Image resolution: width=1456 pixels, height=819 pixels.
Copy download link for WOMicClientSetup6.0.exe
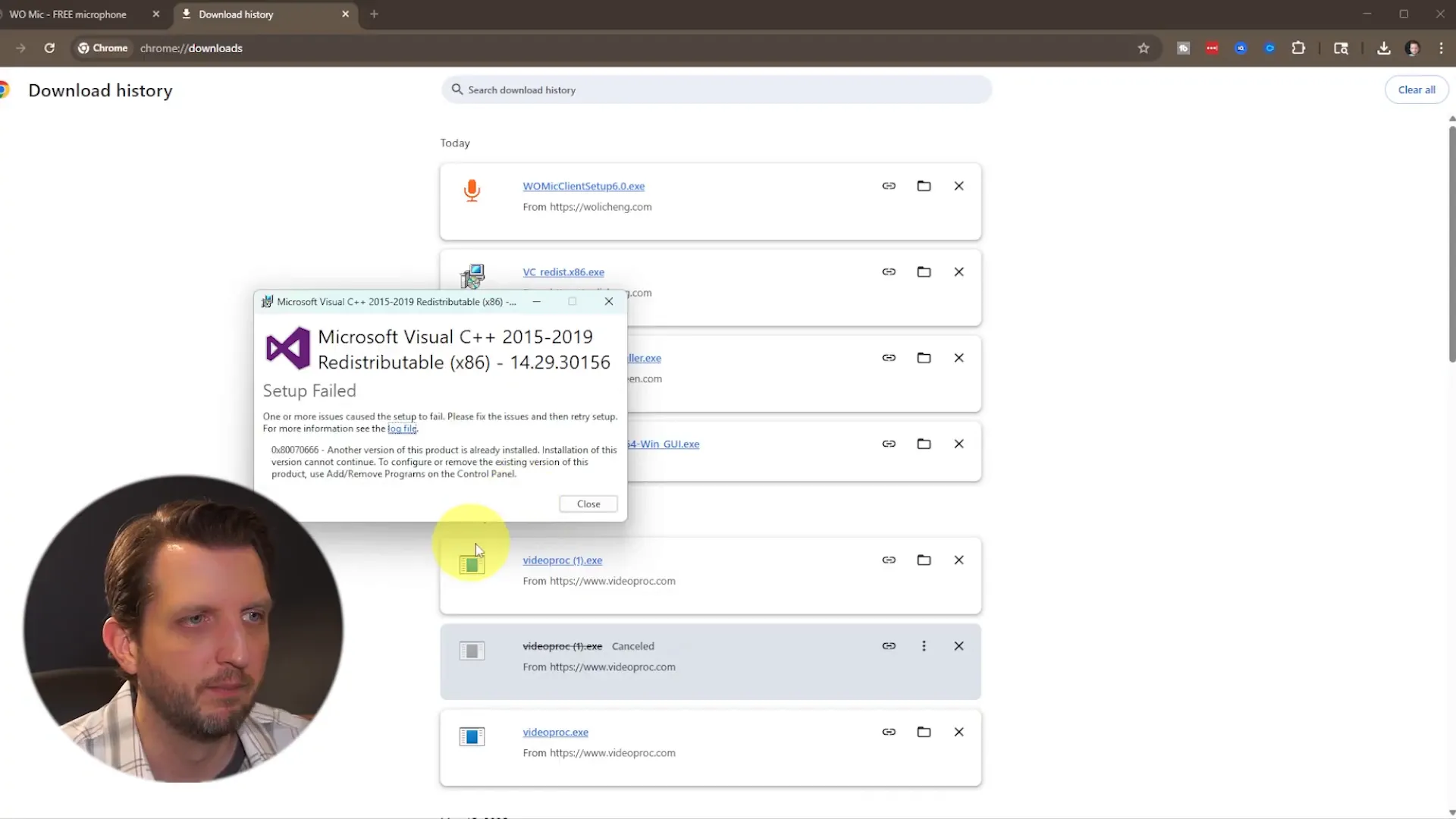(x=889, y=186)
